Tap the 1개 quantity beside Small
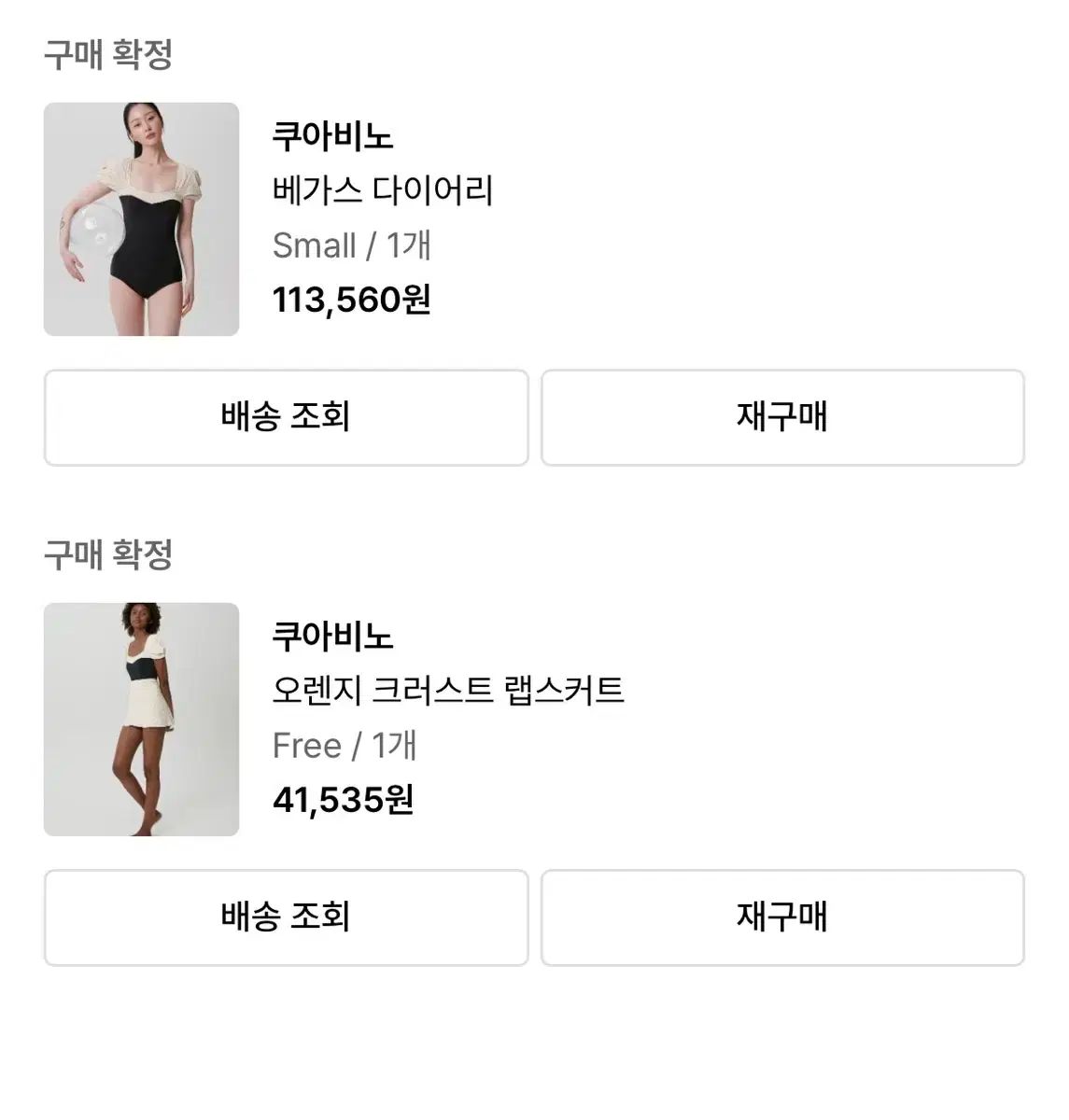The image size is (1069, 1120). point(409,246)
